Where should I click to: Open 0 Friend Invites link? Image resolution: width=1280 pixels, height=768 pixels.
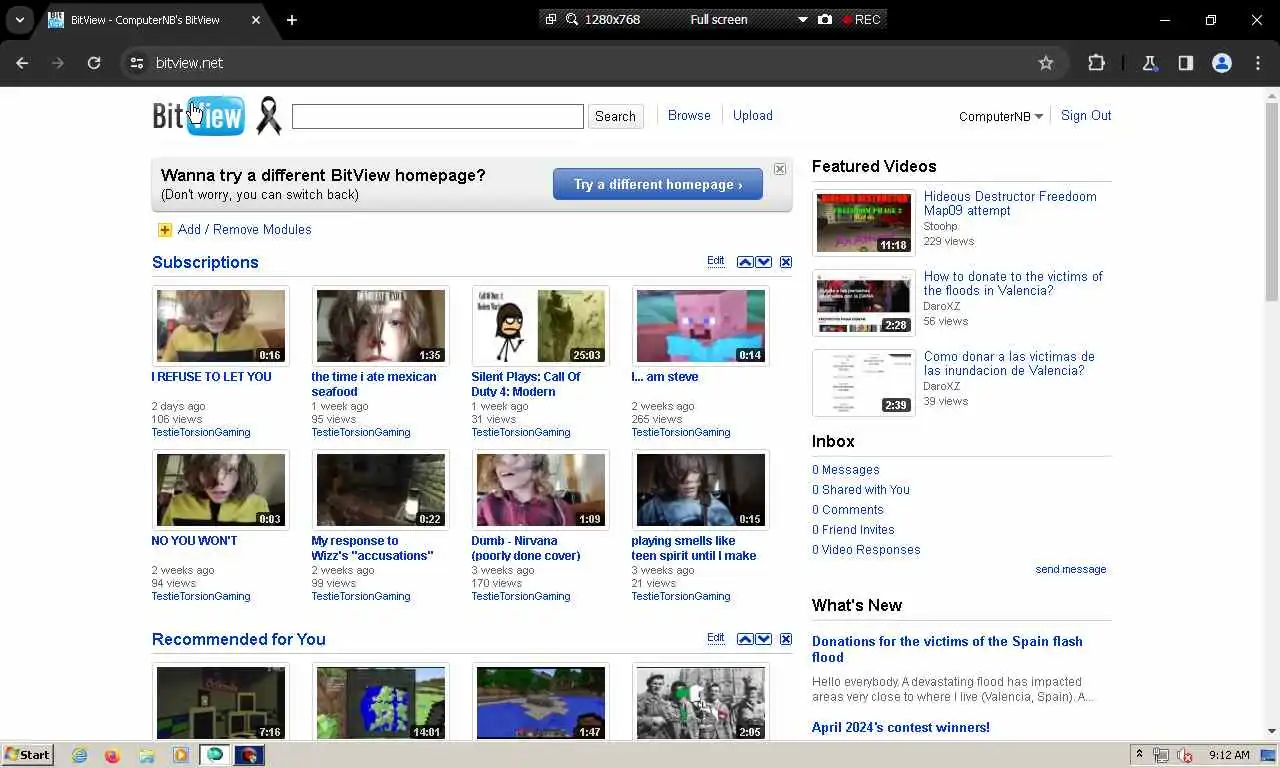(853, 530)
